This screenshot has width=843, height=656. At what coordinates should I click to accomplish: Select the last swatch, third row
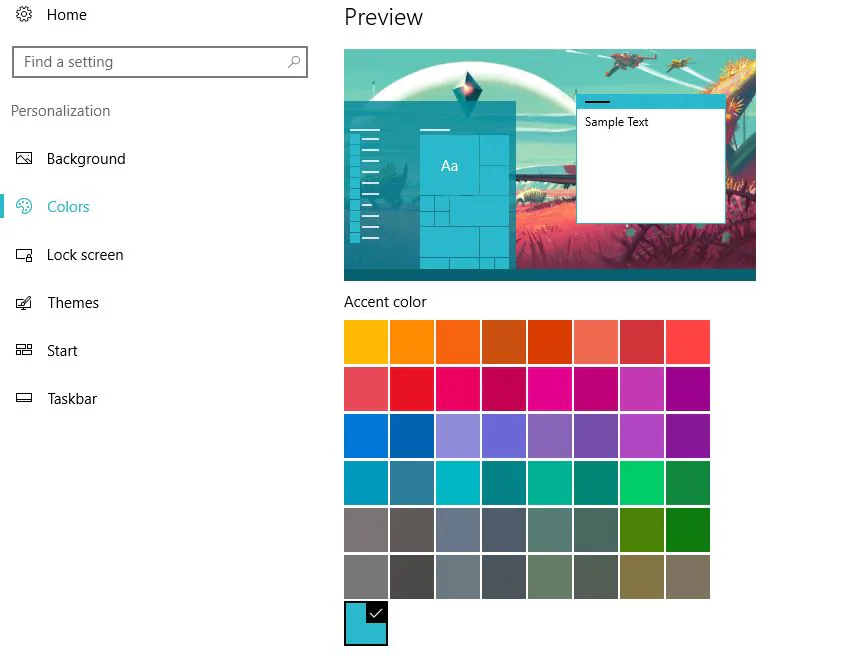point(688,436)
